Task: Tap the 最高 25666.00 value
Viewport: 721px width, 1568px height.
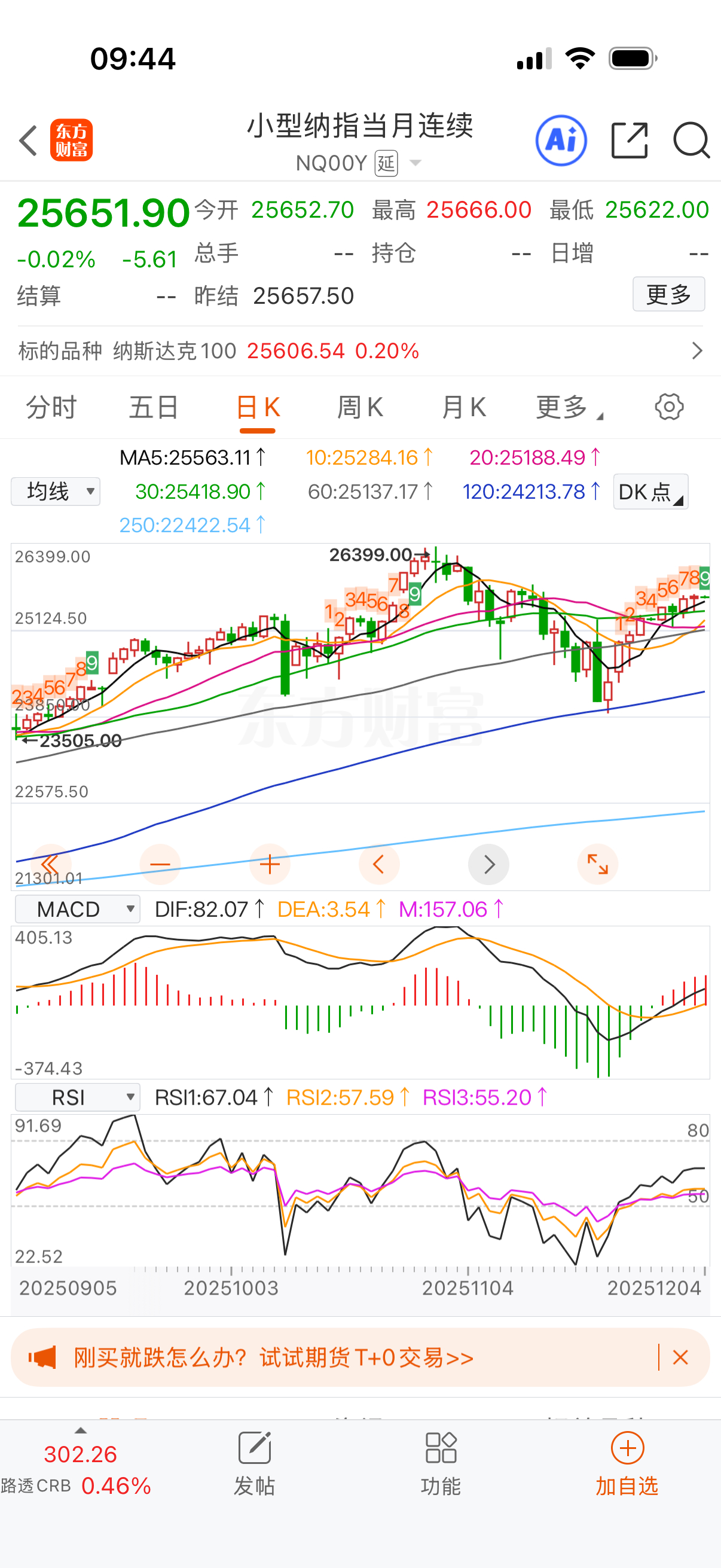Action: (x=479, y=210)
